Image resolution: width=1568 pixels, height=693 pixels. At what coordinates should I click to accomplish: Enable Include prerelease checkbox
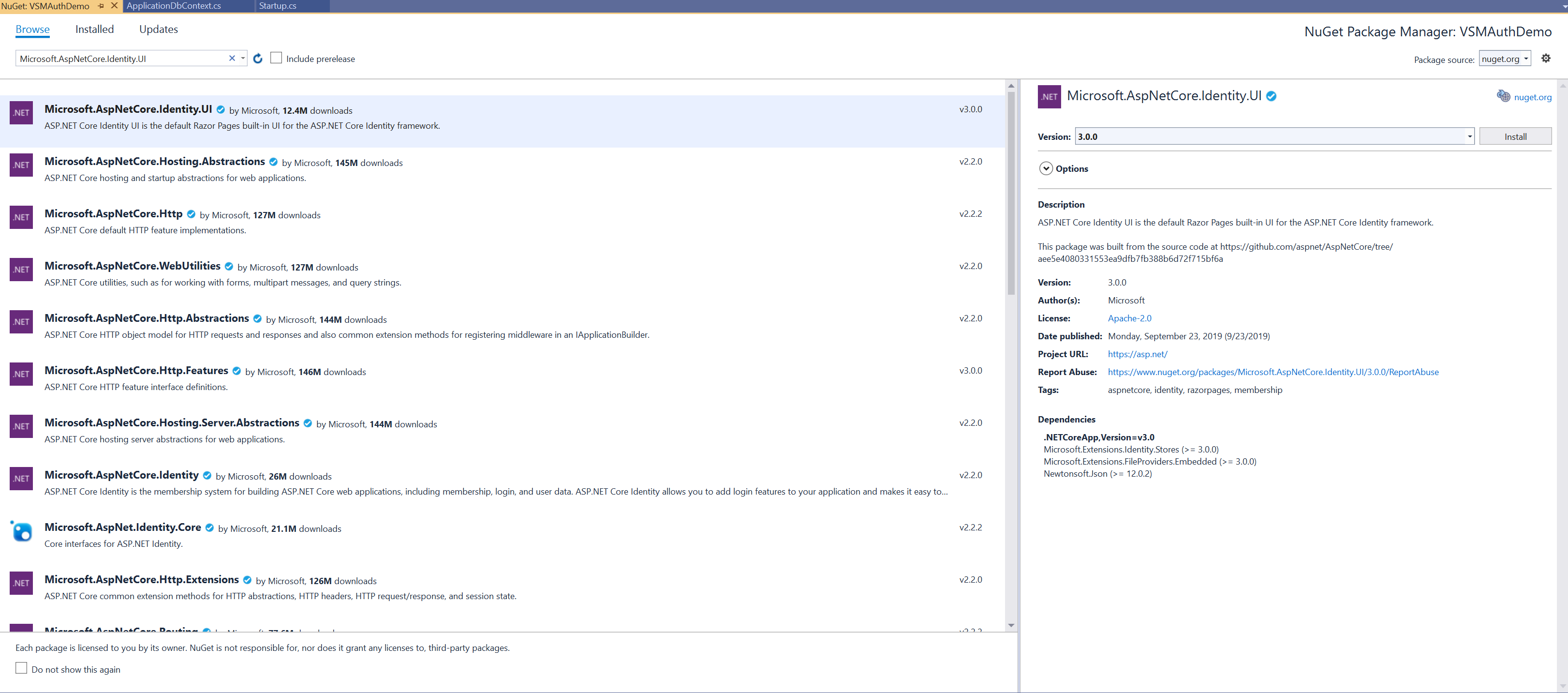(x=276, y=58)
